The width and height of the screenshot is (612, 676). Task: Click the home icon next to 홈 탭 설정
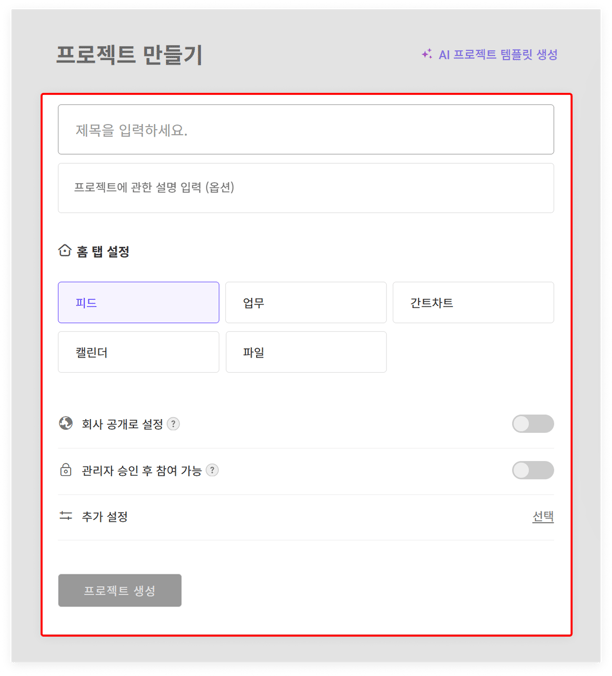pos(65,251)
